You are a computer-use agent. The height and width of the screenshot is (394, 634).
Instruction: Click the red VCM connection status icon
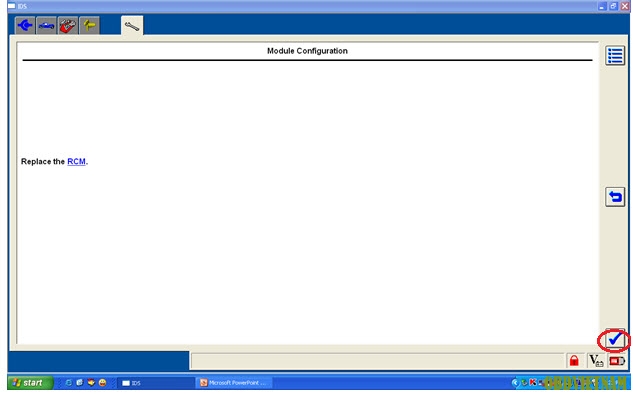tap(617, 360)
